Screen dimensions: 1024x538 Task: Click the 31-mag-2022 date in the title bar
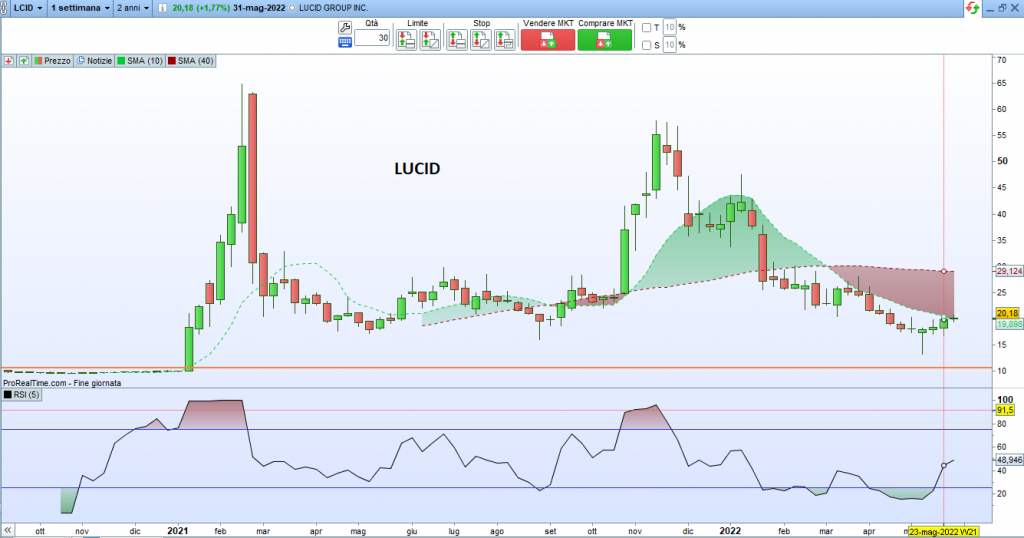pyautogui.click(x=259, y=8)
